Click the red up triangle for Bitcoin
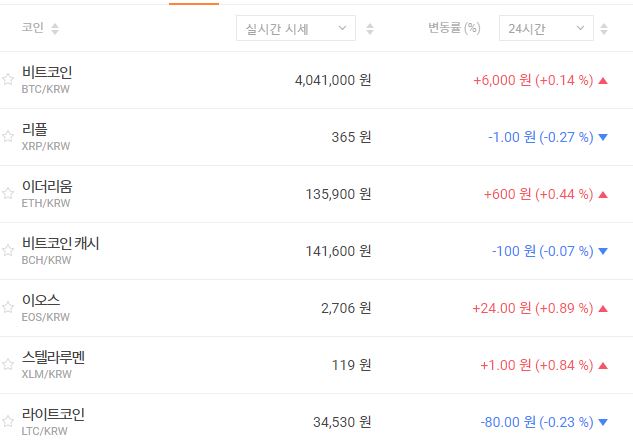 603,81
